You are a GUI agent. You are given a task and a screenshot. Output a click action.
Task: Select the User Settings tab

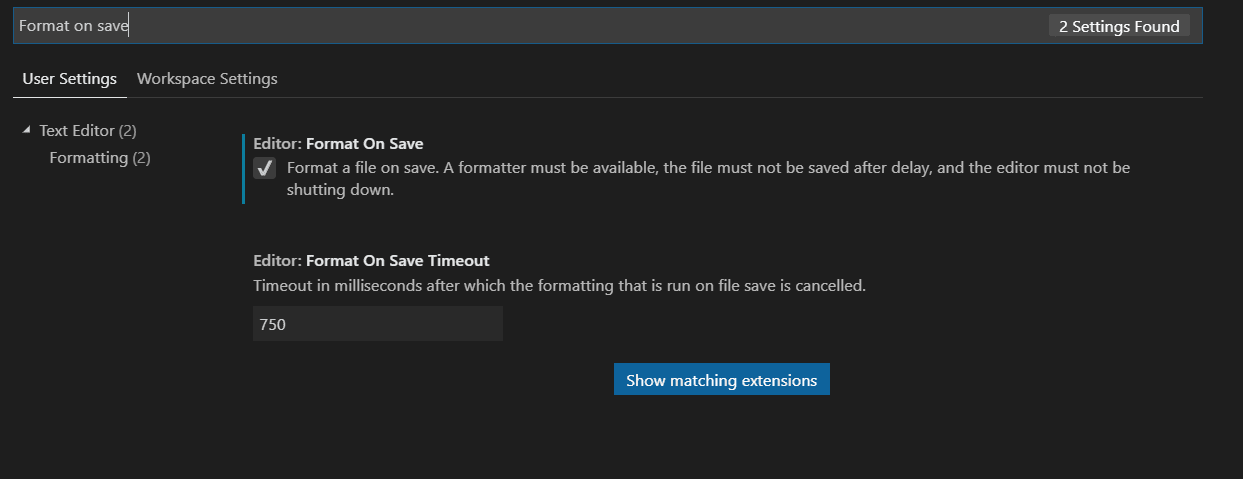coord(70,78)
